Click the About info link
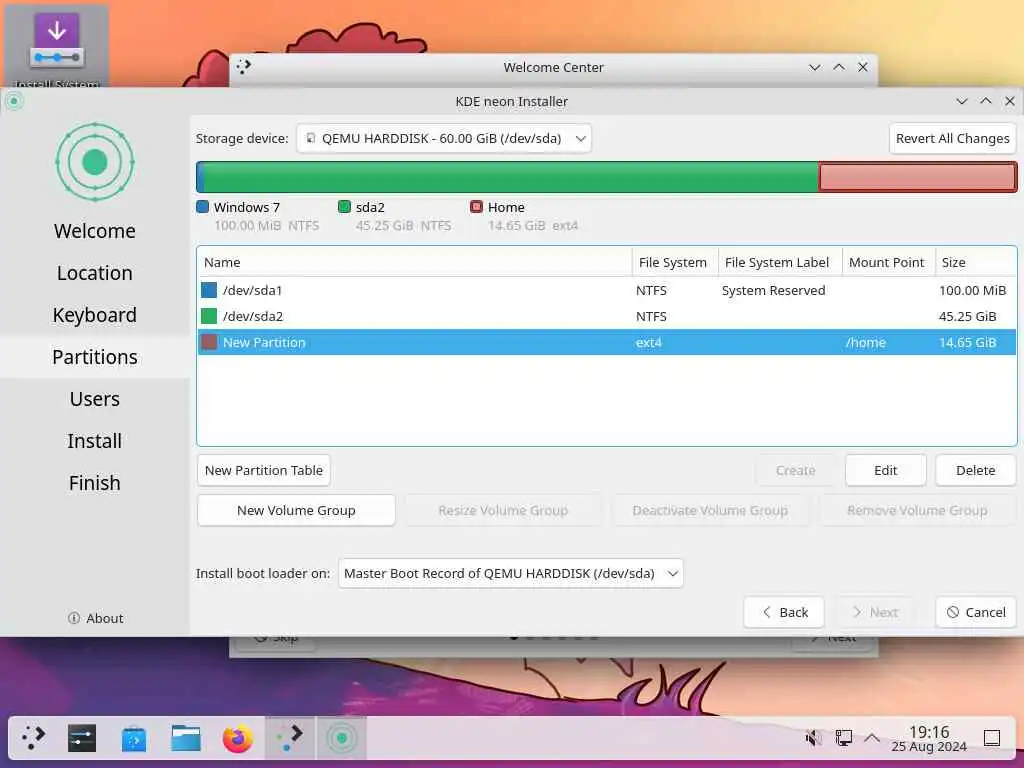The height and width of the screenshot is (768, 1024). click(95, 618)
